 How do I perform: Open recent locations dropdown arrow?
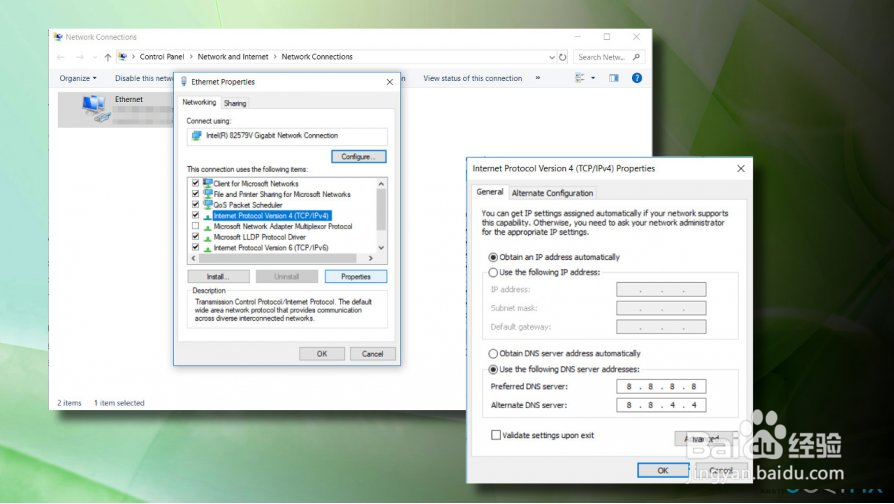[x=95, y=57]
